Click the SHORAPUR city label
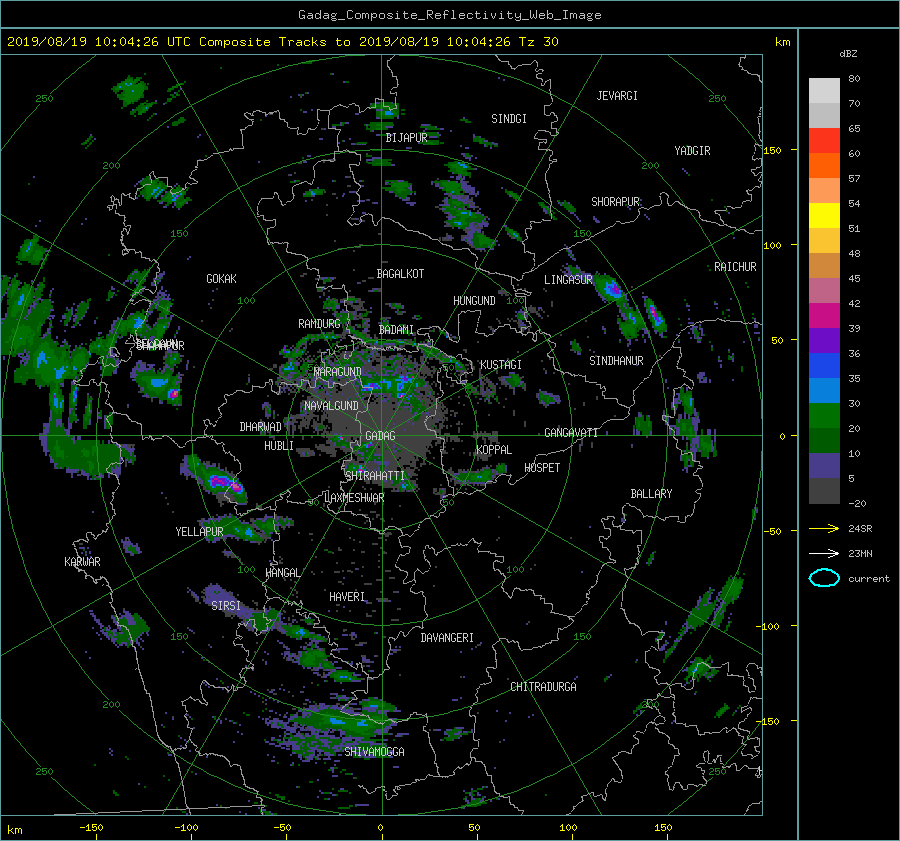 pyautogui.click(x=615, y=202)
